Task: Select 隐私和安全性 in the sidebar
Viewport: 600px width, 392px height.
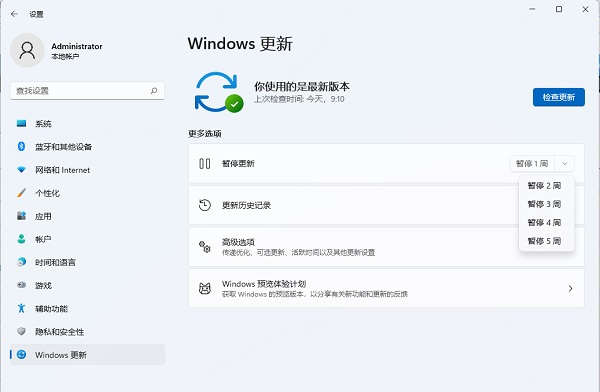Action: (87, 332)
